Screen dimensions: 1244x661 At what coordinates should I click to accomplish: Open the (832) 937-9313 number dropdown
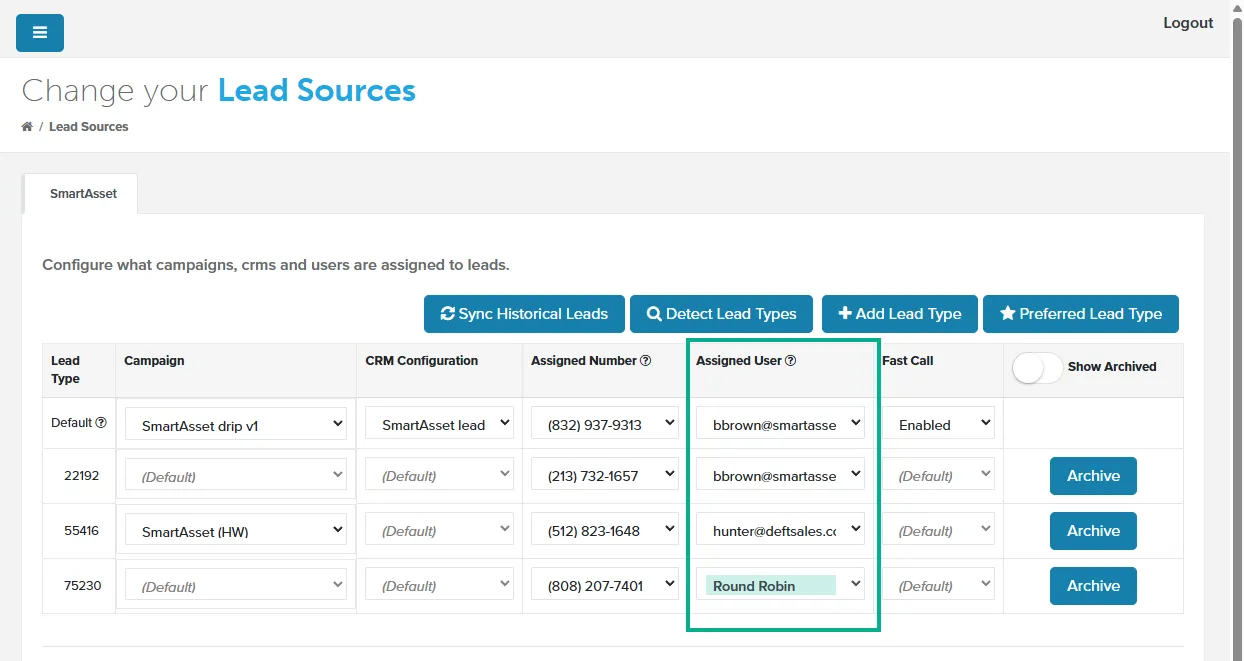(604, 424)
